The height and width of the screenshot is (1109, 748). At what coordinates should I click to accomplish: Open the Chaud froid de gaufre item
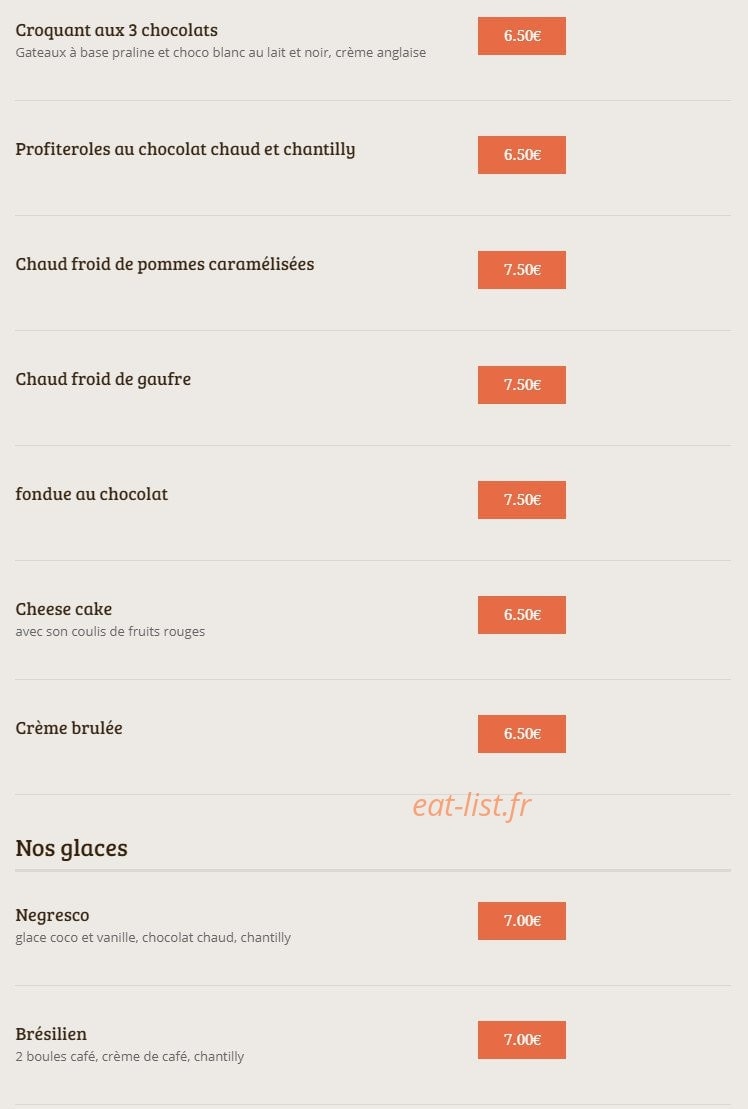[x=103, y=380]
